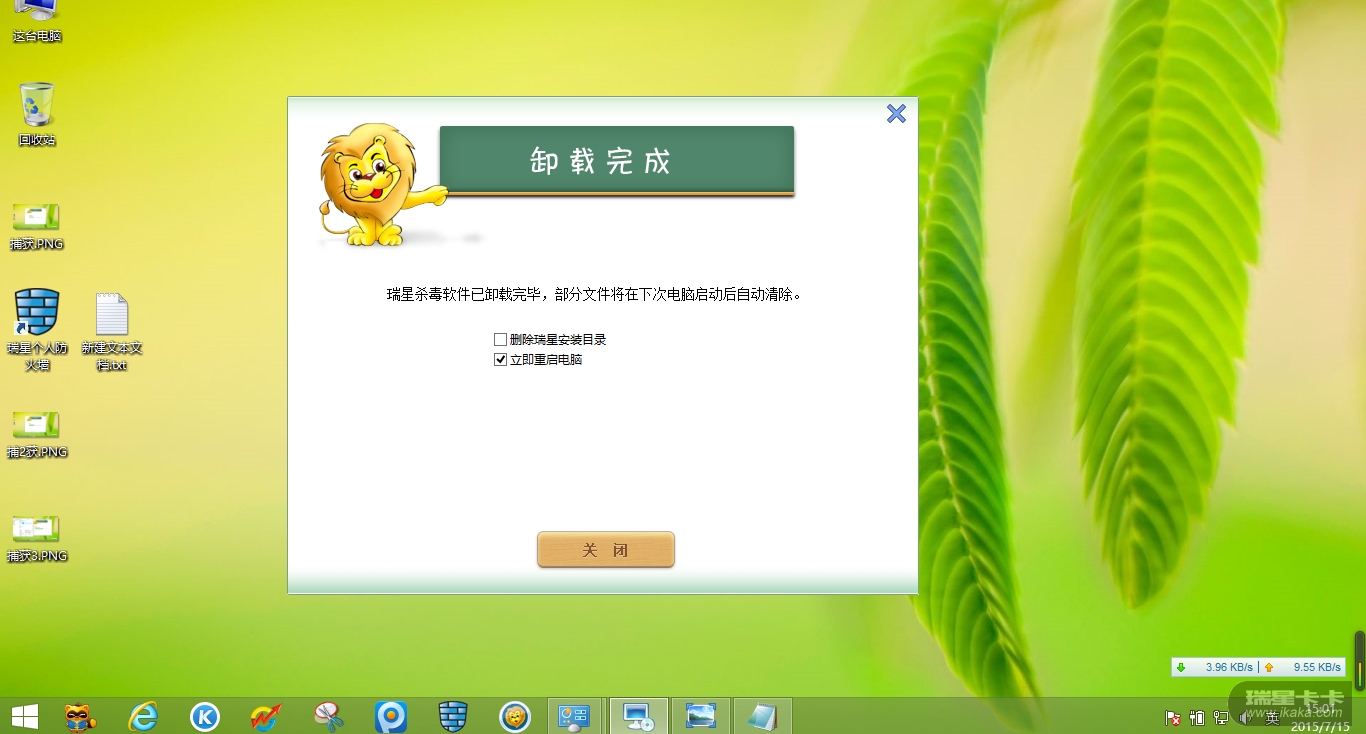Open the blue K app on taskbar

point(205,716)
